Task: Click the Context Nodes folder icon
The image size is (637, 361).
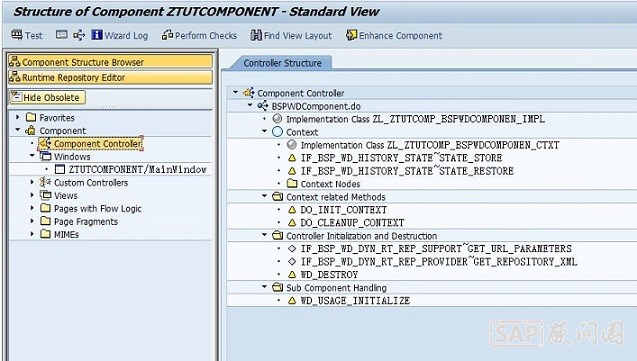Action: point(292,184)
